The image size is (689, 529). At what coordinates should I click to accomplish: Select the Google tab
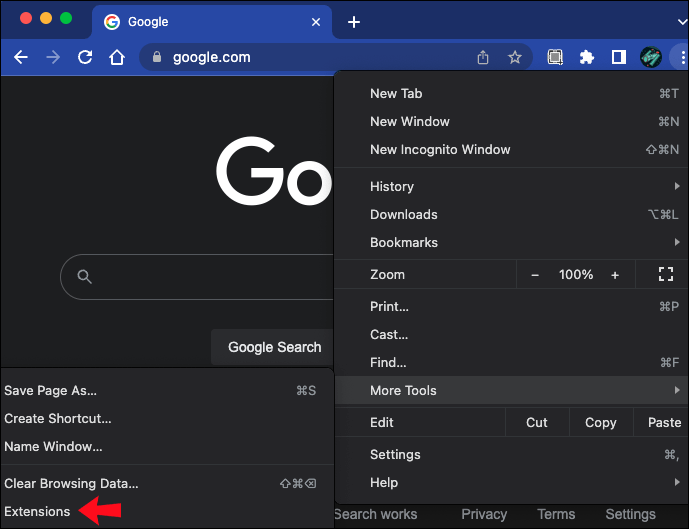(212, 22)
